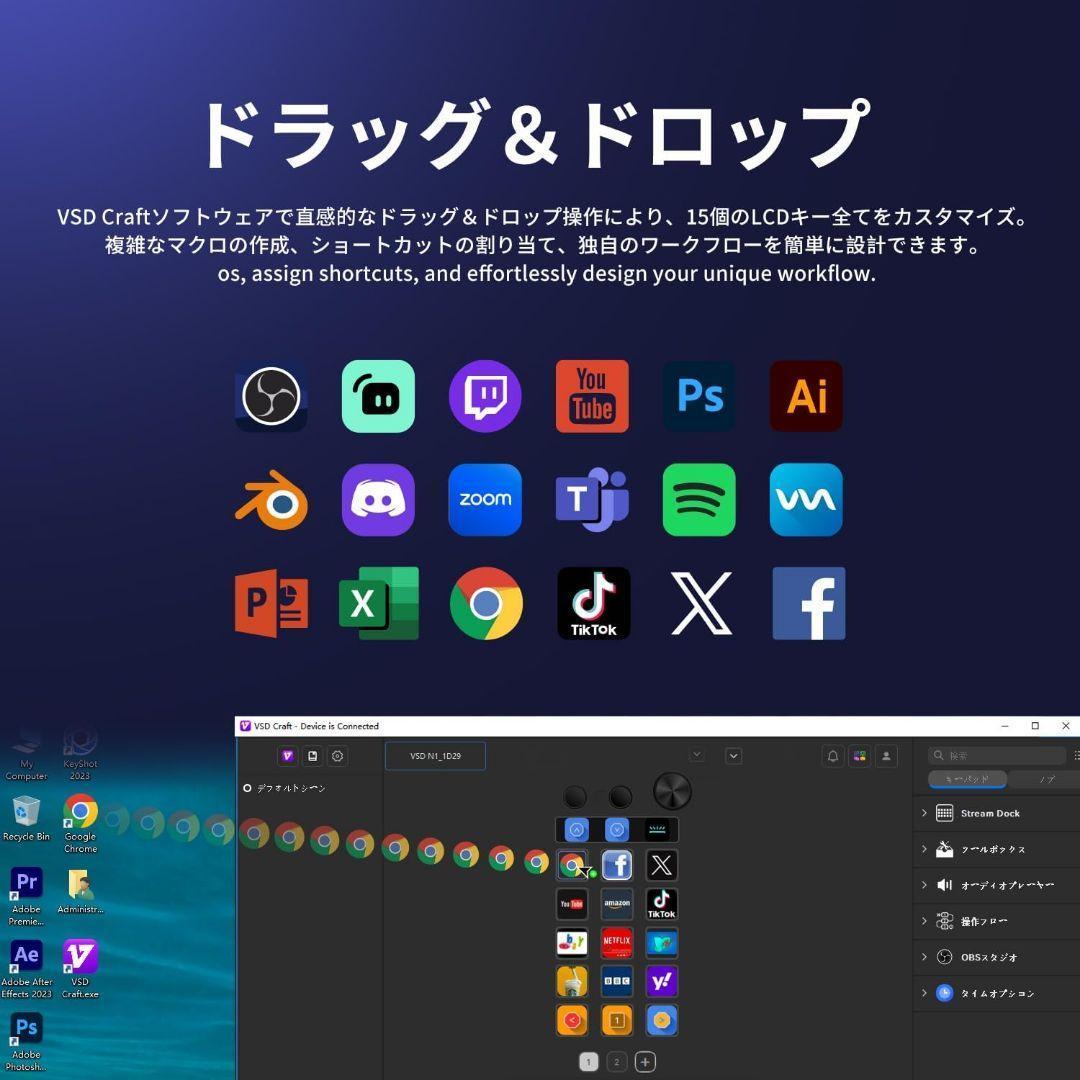The image size is (1080, 1080).
Task: Switch to the ノブ tab
Action: tap(1046, 779)
